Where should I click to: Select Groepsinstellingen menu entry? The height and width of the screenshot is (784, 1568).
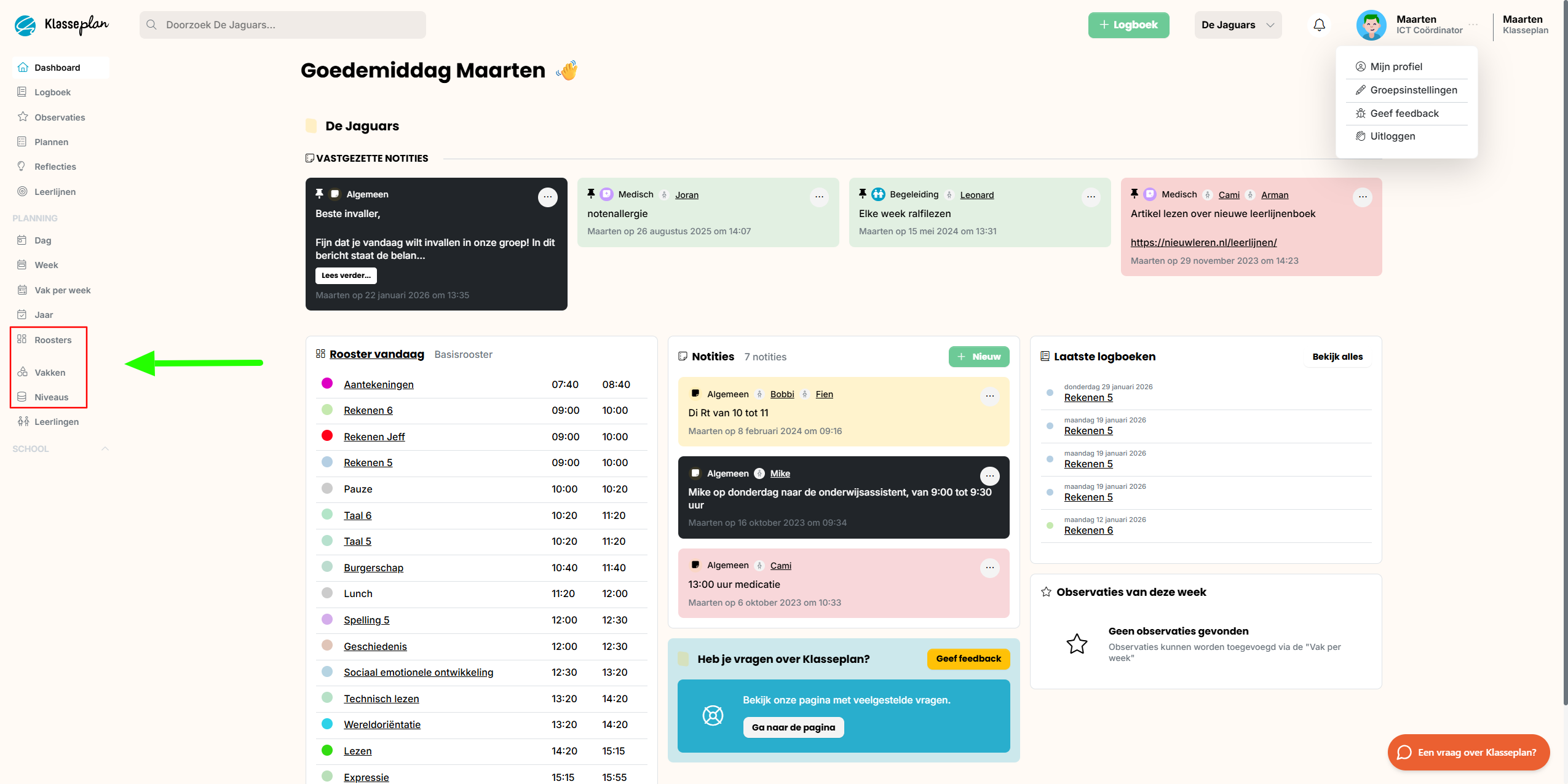point(1413,90)
